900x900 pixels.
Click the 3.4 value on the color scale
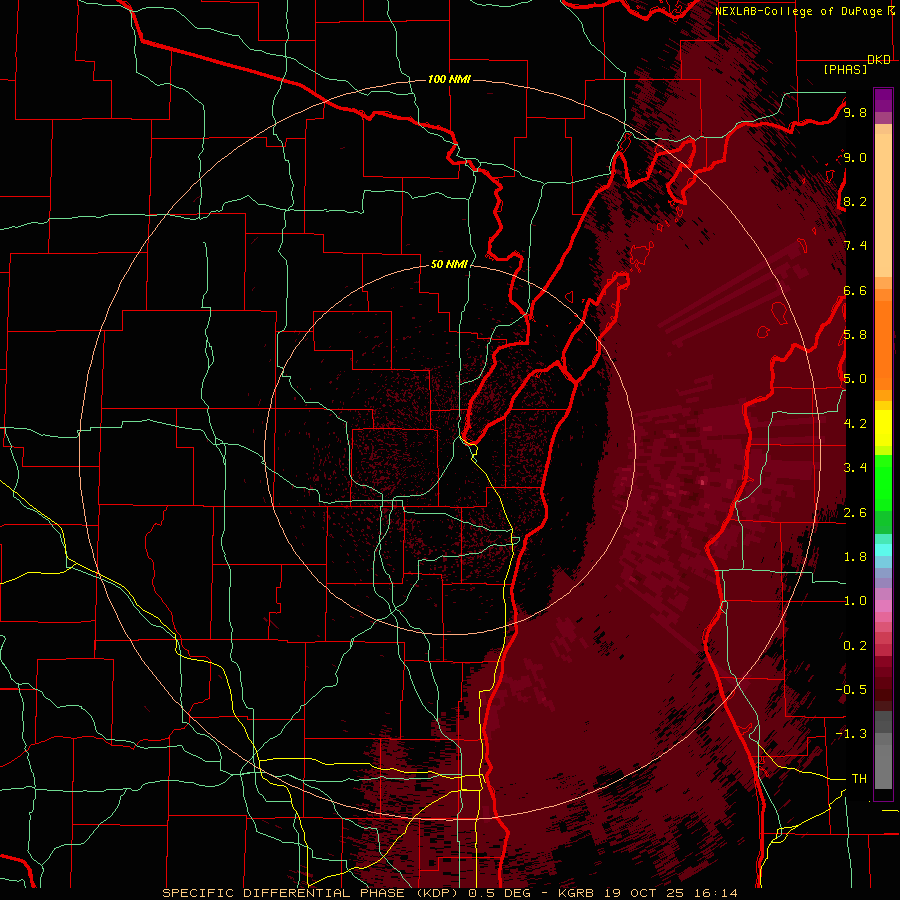tap(855, 468)
